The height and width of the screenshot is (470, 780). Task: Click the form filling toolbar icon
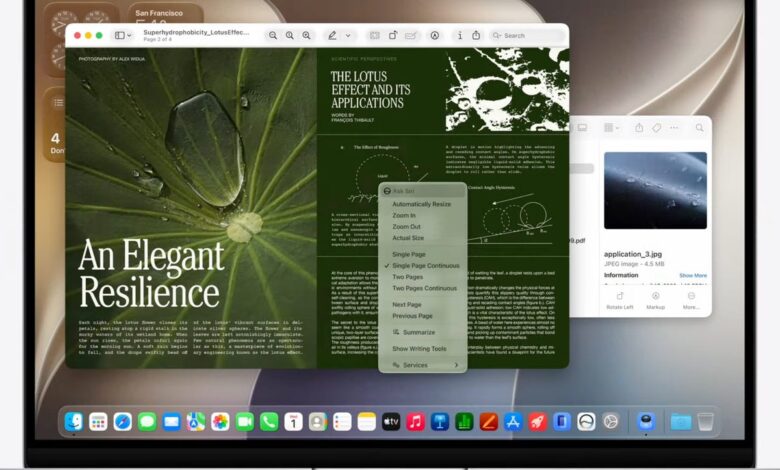coord(411,35)
